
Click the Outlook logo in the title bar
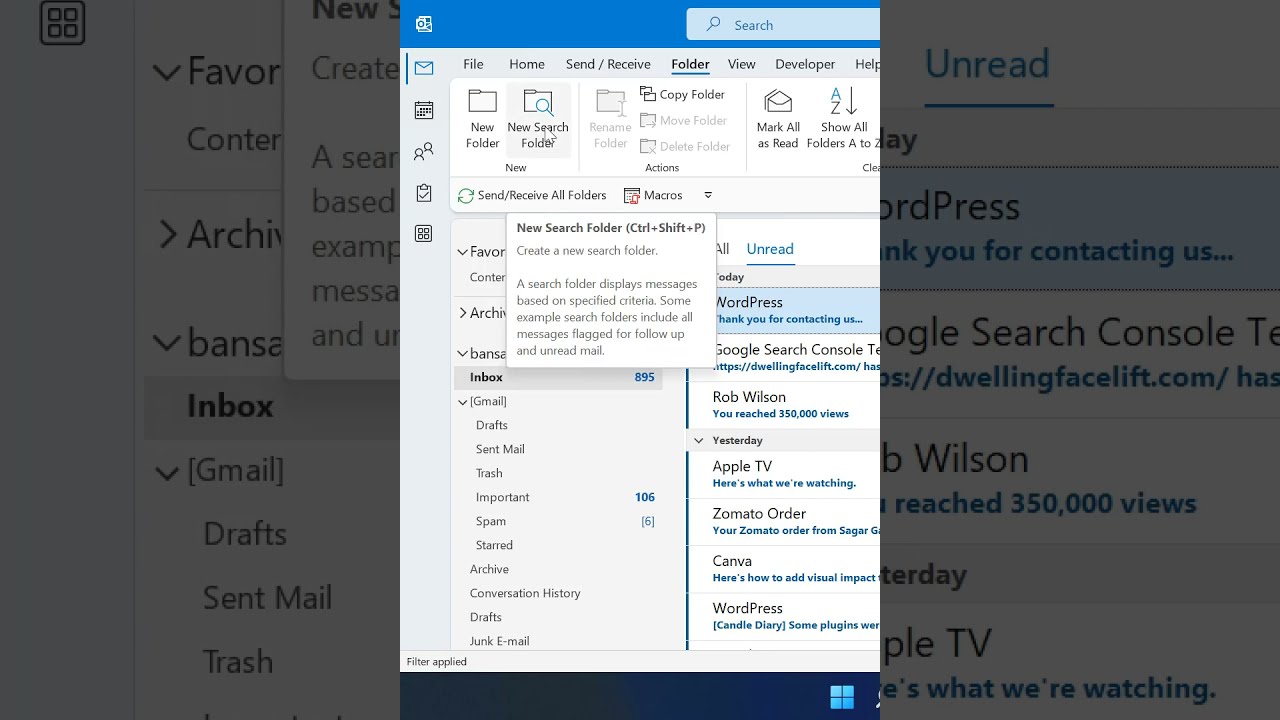pyautogui.click(x=424, y=24)
